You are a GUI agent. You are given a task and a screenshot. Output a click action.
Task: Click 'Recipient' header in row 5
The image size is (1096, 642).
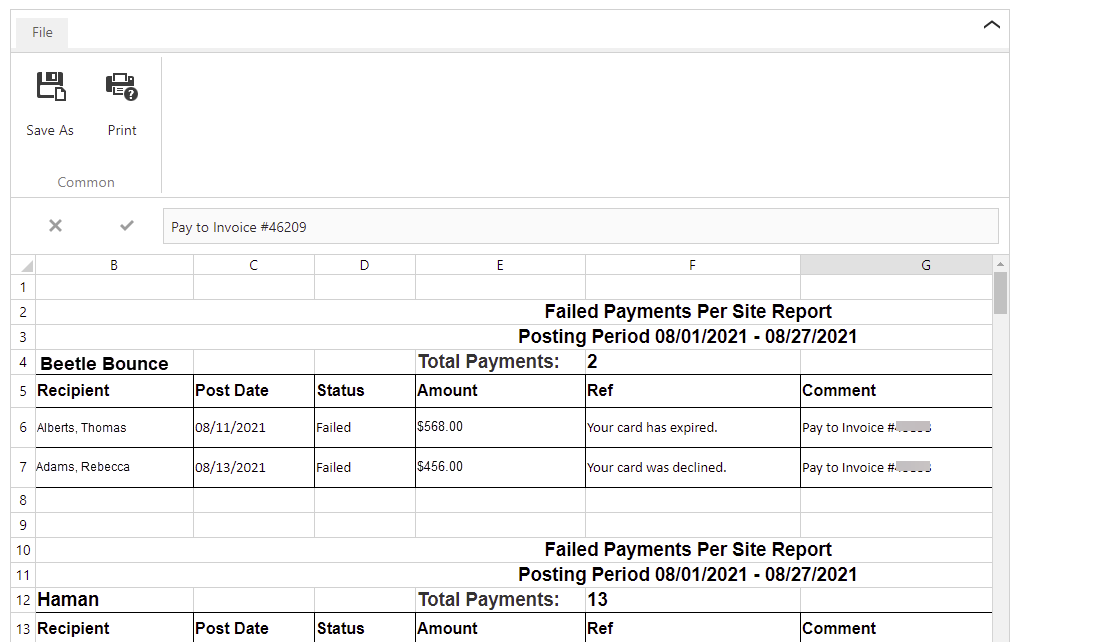point(114,391)
